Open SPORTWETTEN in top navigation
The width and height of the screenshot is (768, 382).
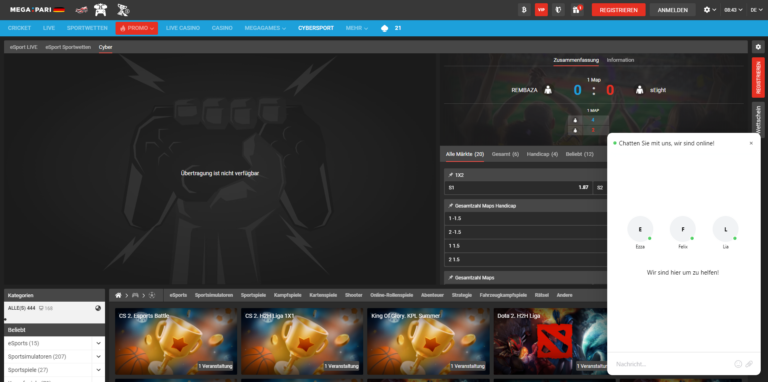tap(87, 28)
